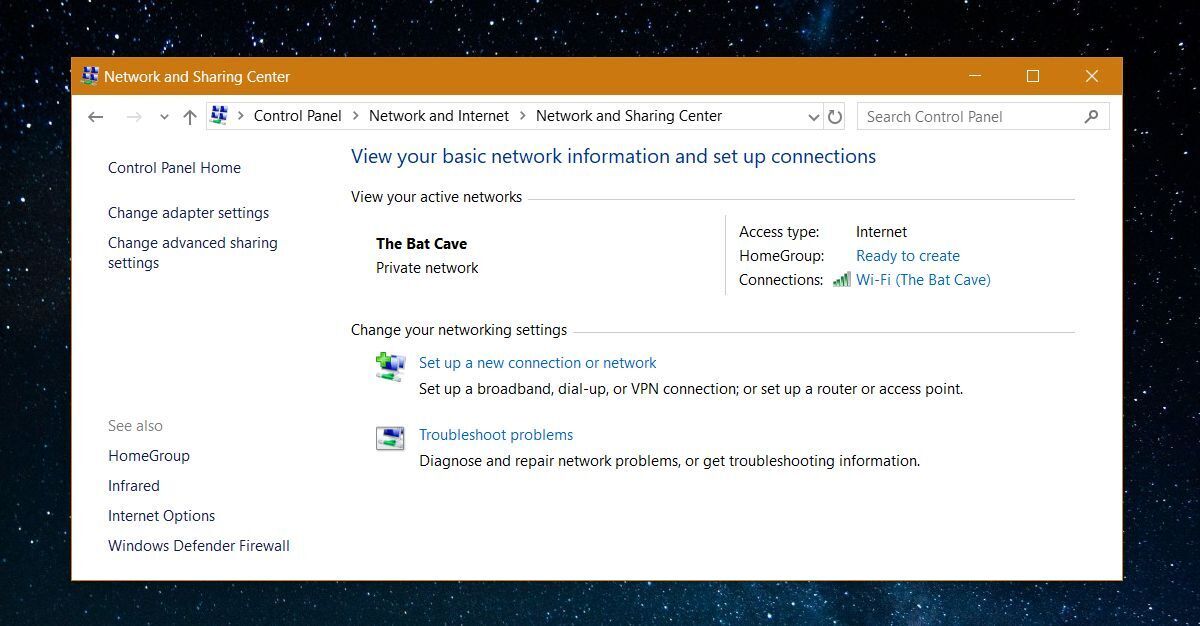The image size is (1200, 626).
Task: Select Control Panel breadcrumb item
Action: (297, 116)
